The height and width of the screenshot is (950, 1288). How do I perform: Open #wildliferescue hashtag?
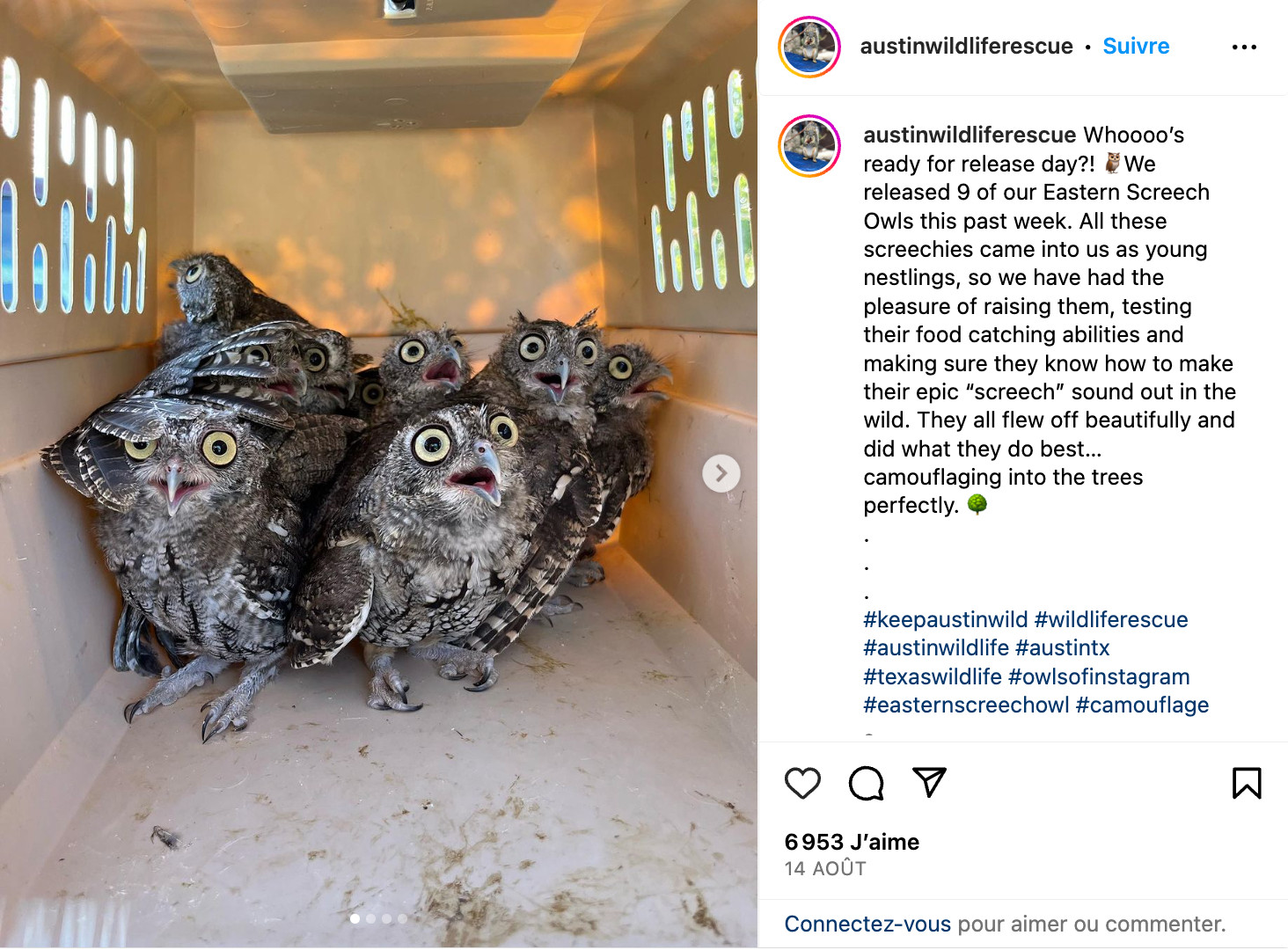pyautogui.click(x=1111, y=619)
